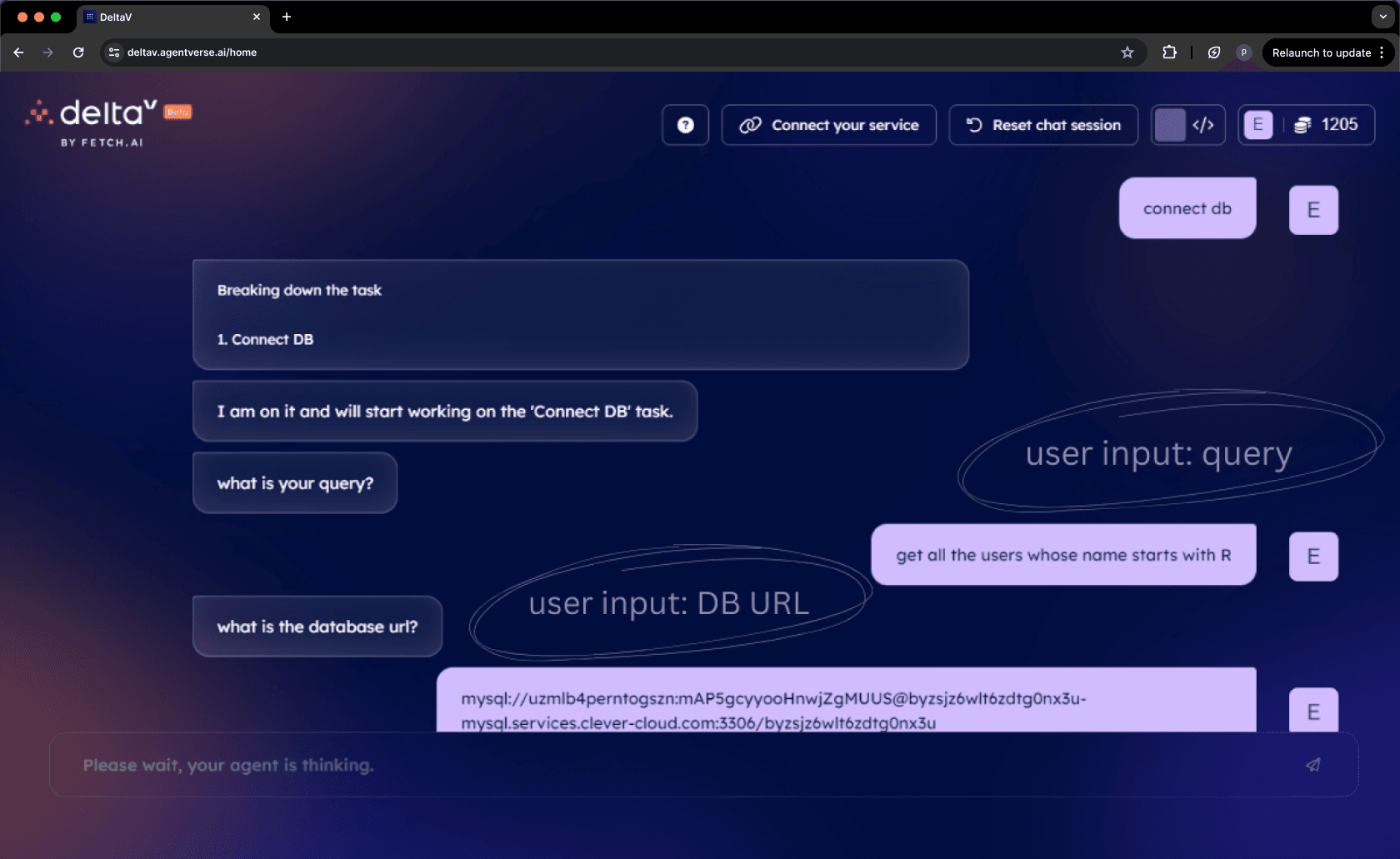Click the send paper plane icon
The image size is (1400, 859).
point(1312,765)
